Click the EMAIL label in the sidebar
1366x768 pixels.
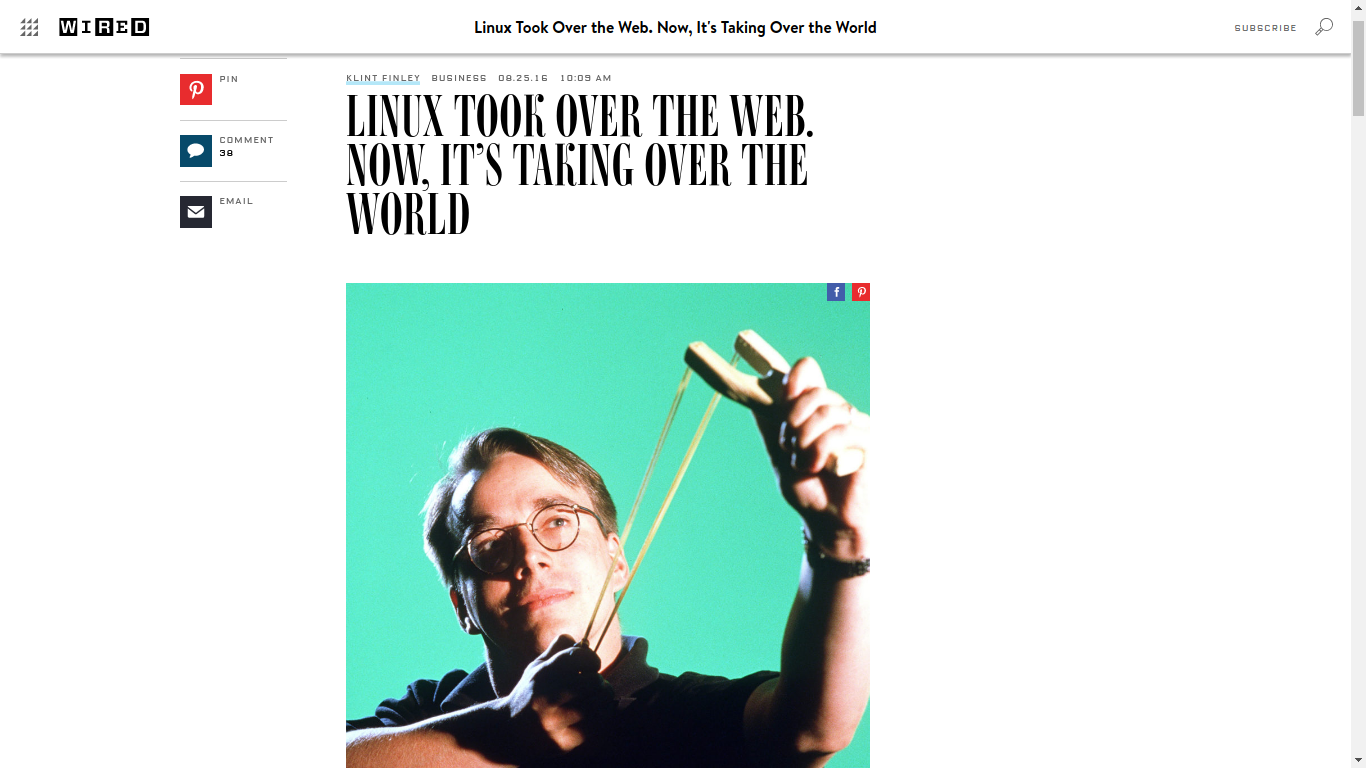pyautogui.click(x=236, y=201)
